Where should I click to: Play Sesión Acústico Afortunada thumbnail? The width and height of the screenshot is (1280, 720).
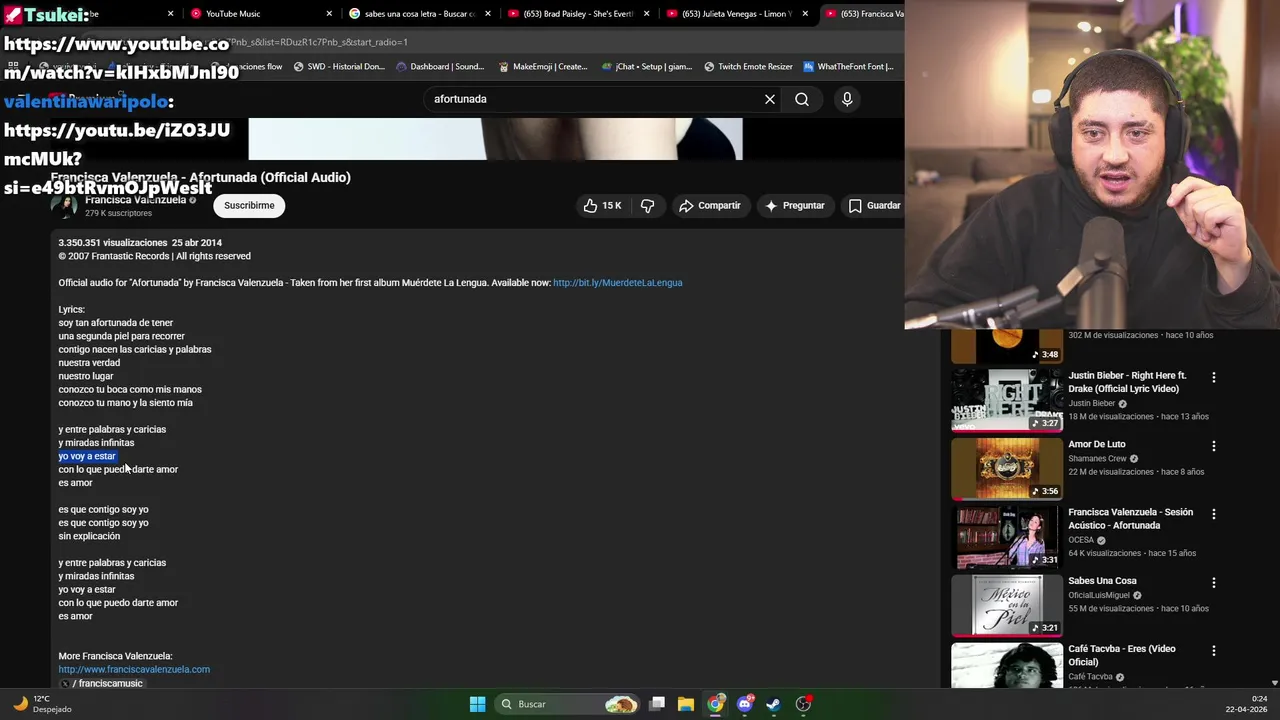click(x=1006, y=536)
